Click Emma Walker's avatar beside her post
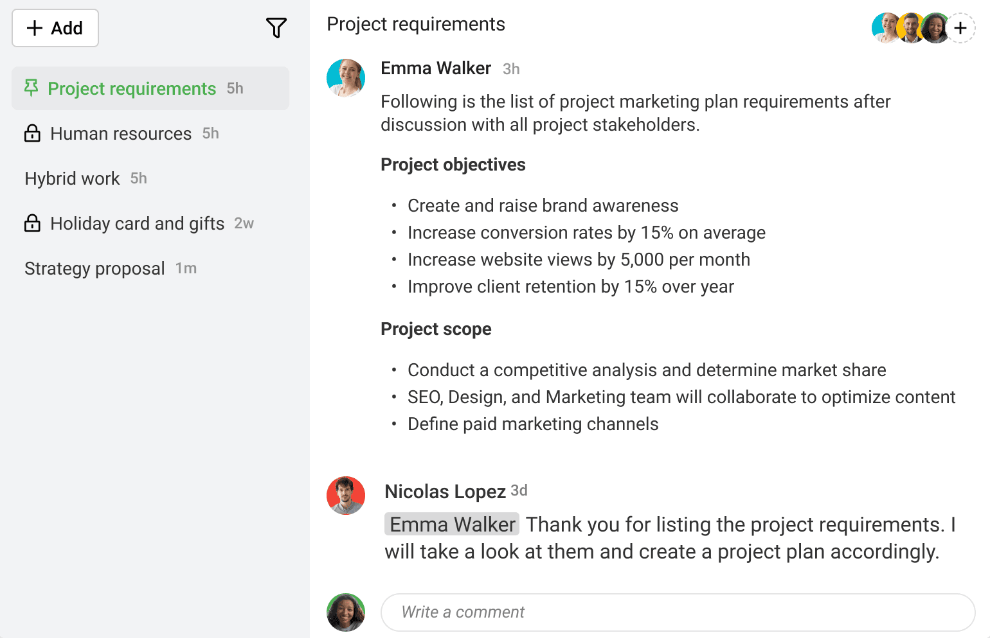This screenshot has height=638, width=990. (345, 78)
